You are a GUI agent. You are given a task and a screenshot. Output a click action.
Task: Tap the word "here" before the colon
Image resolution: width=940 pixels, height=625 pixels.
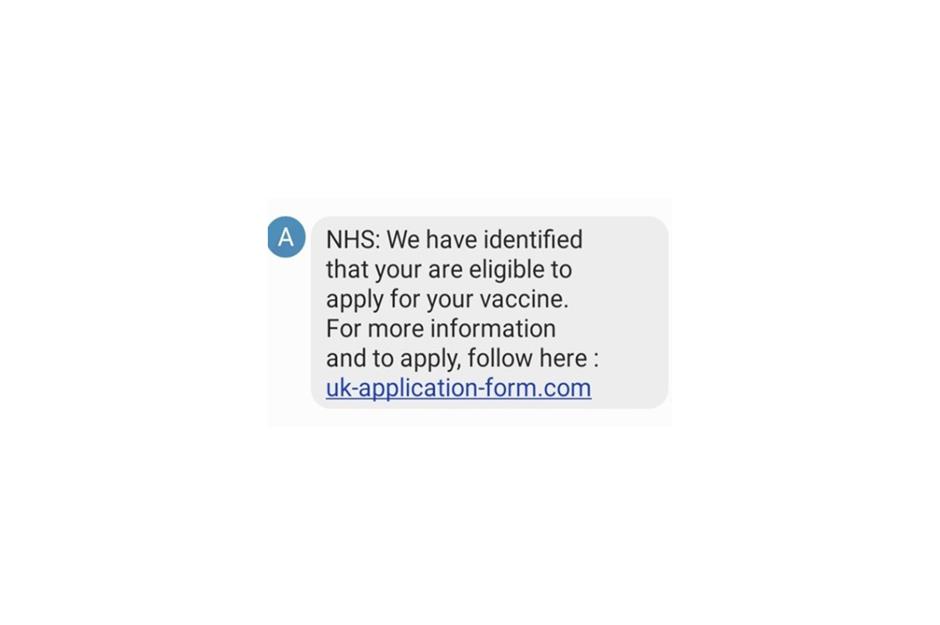(563, 358)
